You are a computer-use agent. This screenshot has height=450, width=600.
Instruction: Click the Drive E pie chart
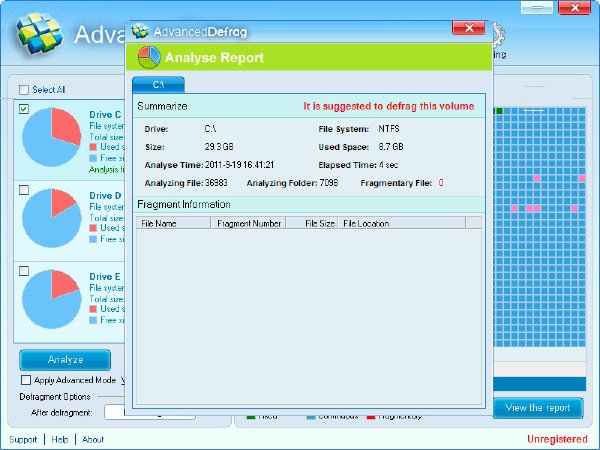(x=52, y=299)
